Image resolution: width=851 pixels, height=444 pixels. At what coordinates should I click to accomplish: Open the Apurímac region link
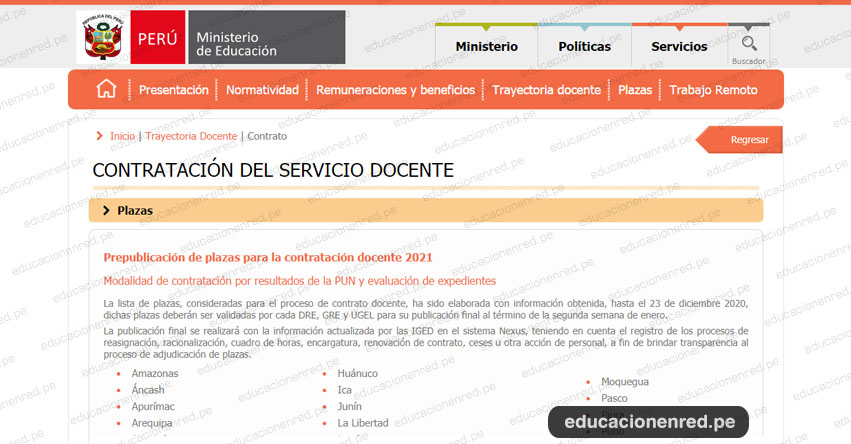click(x=153, y=407)
